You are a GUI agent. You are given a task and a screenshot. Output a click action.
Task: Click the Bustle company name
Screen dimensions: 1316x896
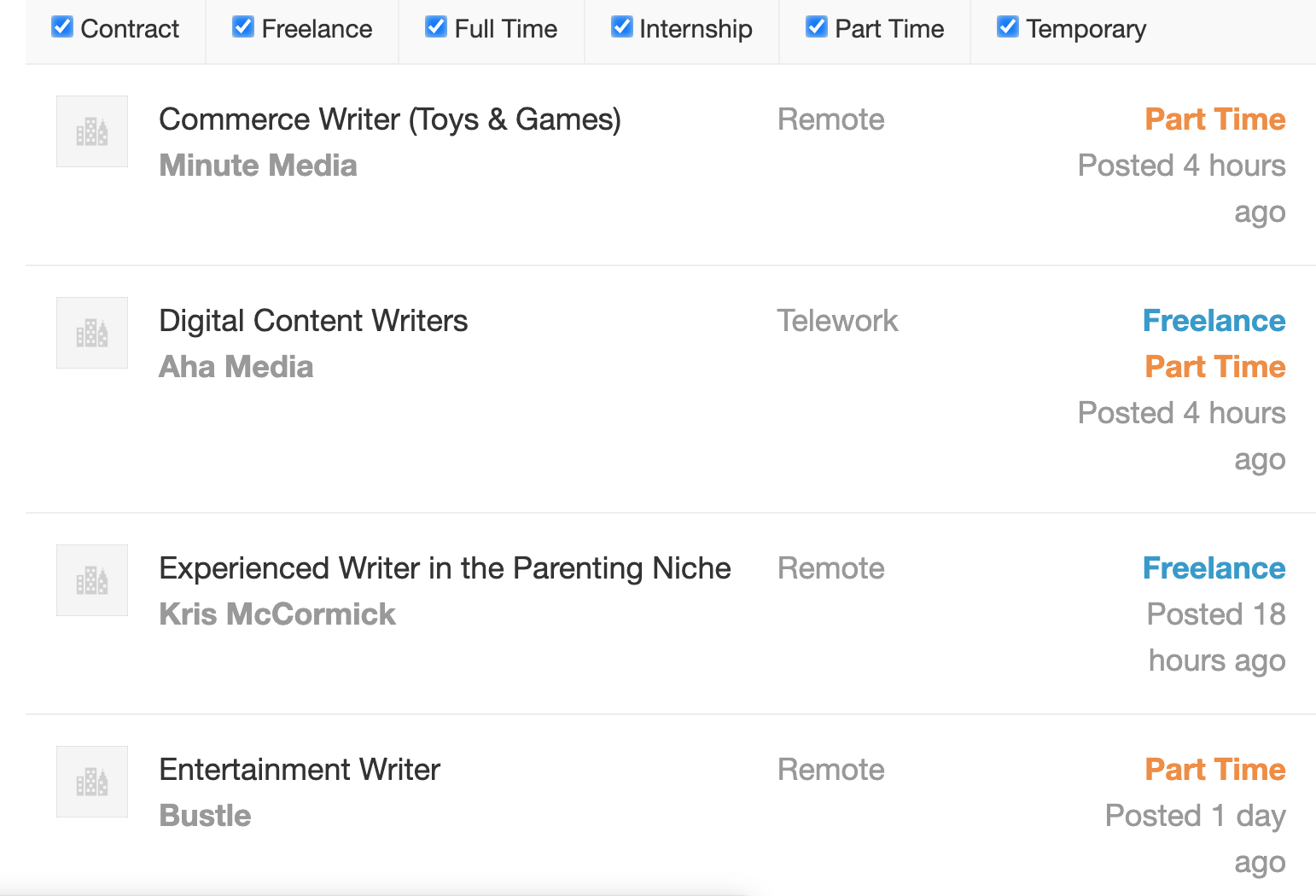205,816
